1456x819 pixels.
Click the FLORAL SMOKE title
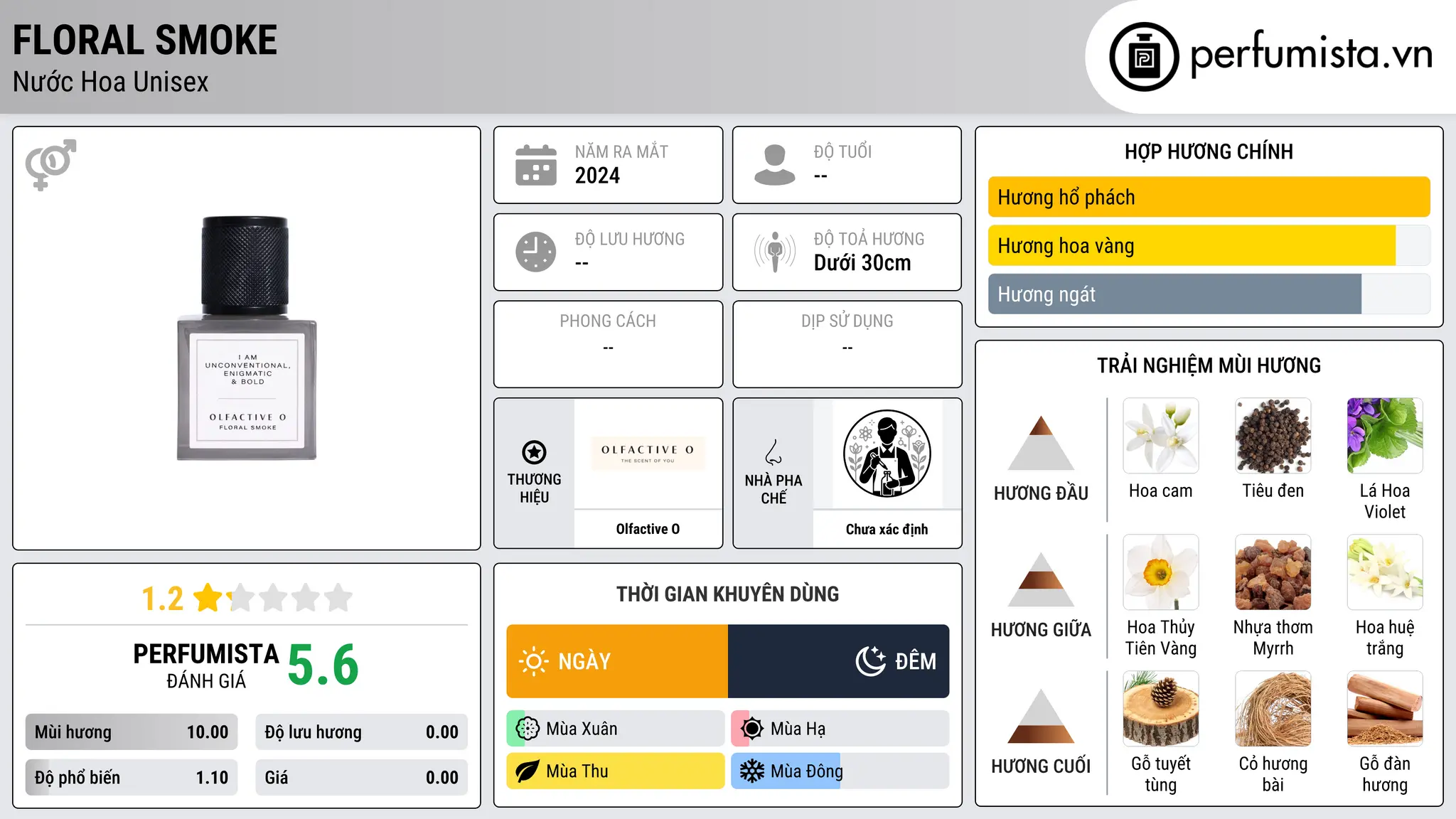pyautogui.click(x=145, y=40)
